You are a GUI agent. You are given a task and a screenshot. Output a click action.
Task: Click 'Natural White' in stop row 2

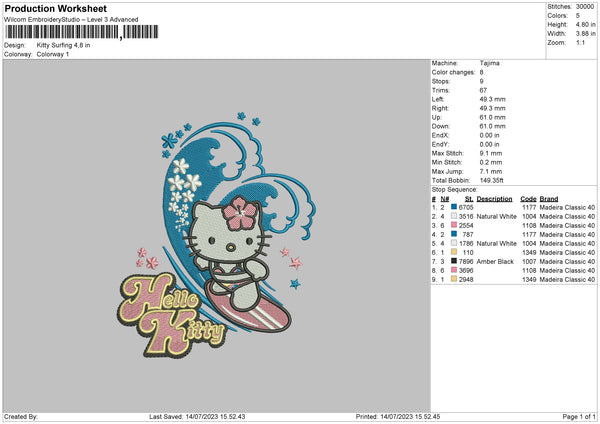(x=497, y=217)
